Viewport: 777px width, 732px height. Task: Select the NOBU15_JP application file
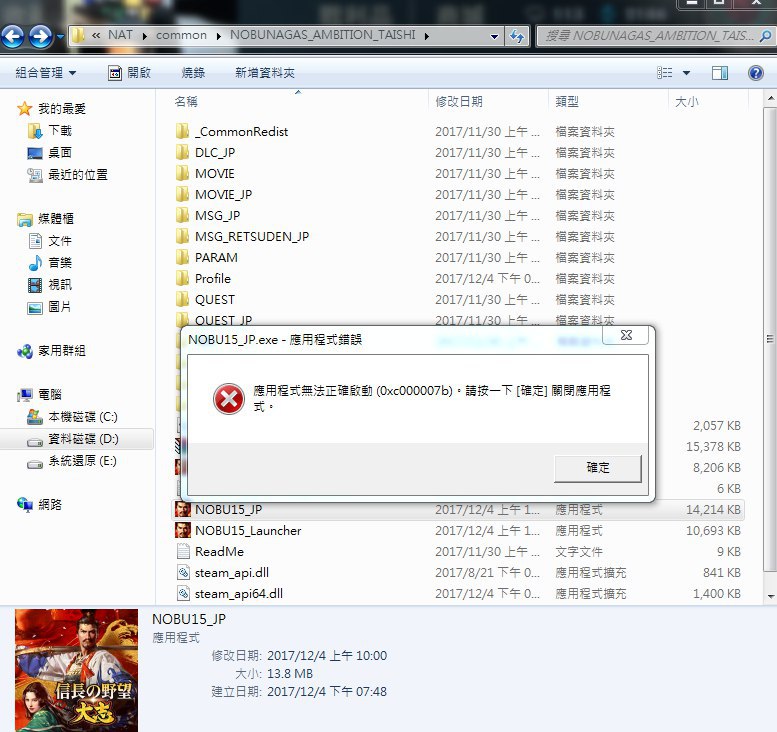coord(228,510)
